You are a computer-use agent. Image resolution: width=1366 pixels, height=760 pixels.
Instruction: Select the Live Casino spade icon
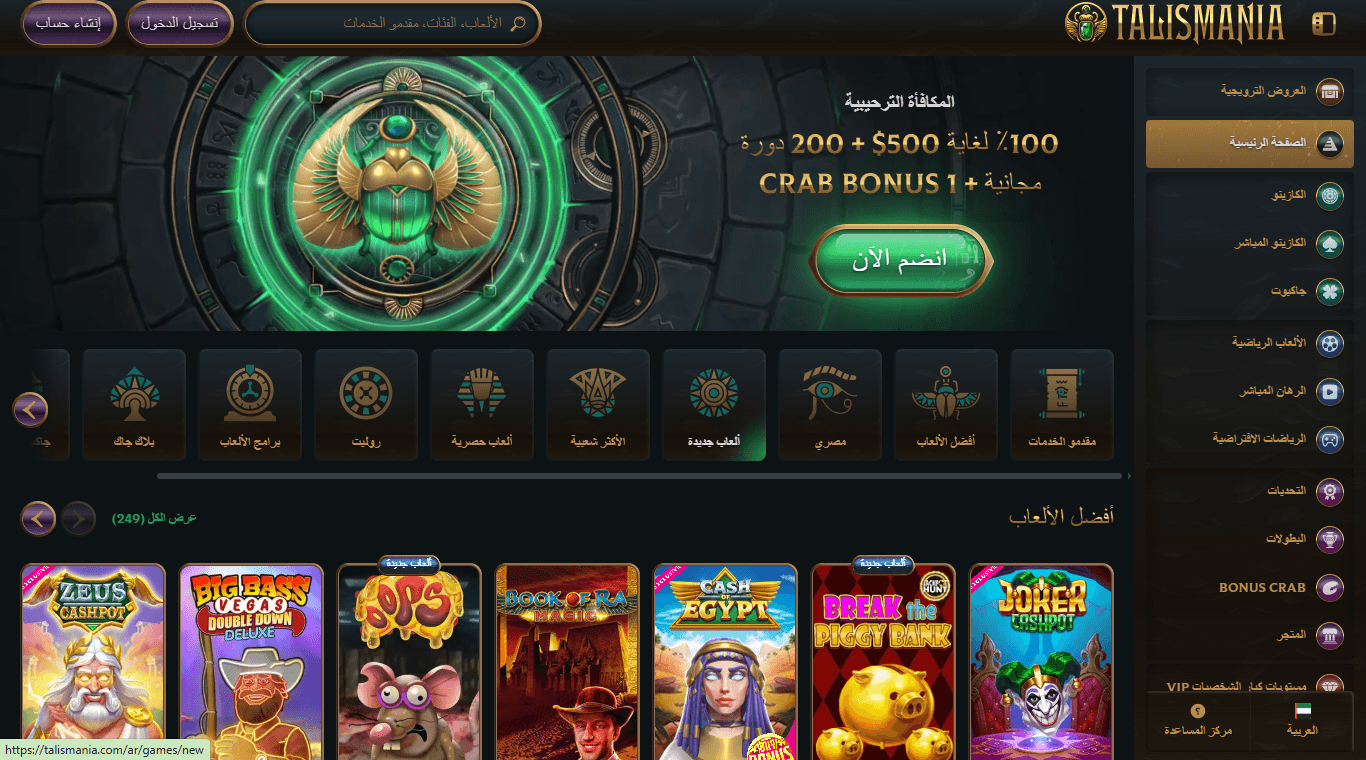coord(1329,244)
